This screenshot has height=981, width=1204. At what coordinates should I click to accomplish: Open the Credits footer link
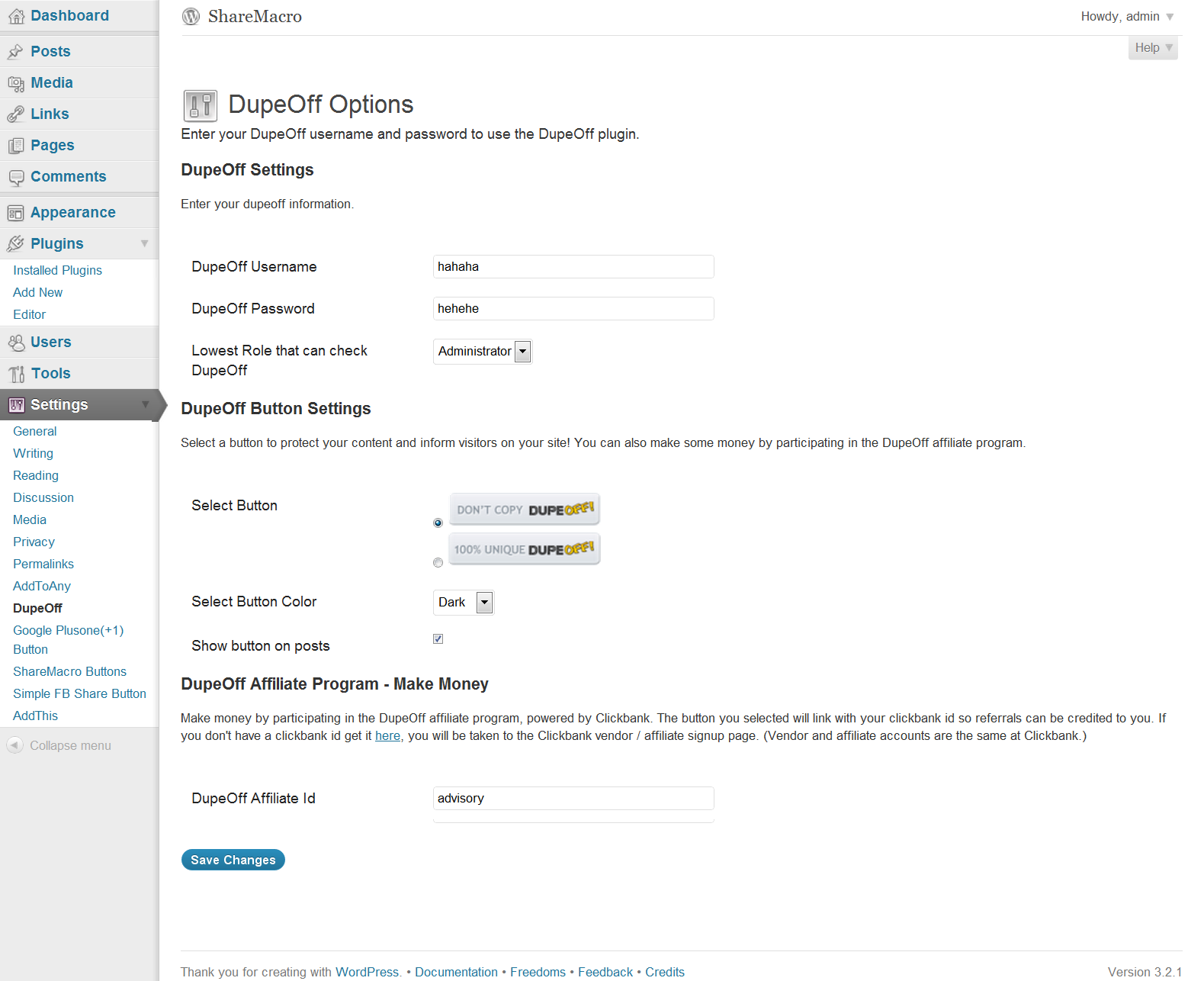(665, 972)
